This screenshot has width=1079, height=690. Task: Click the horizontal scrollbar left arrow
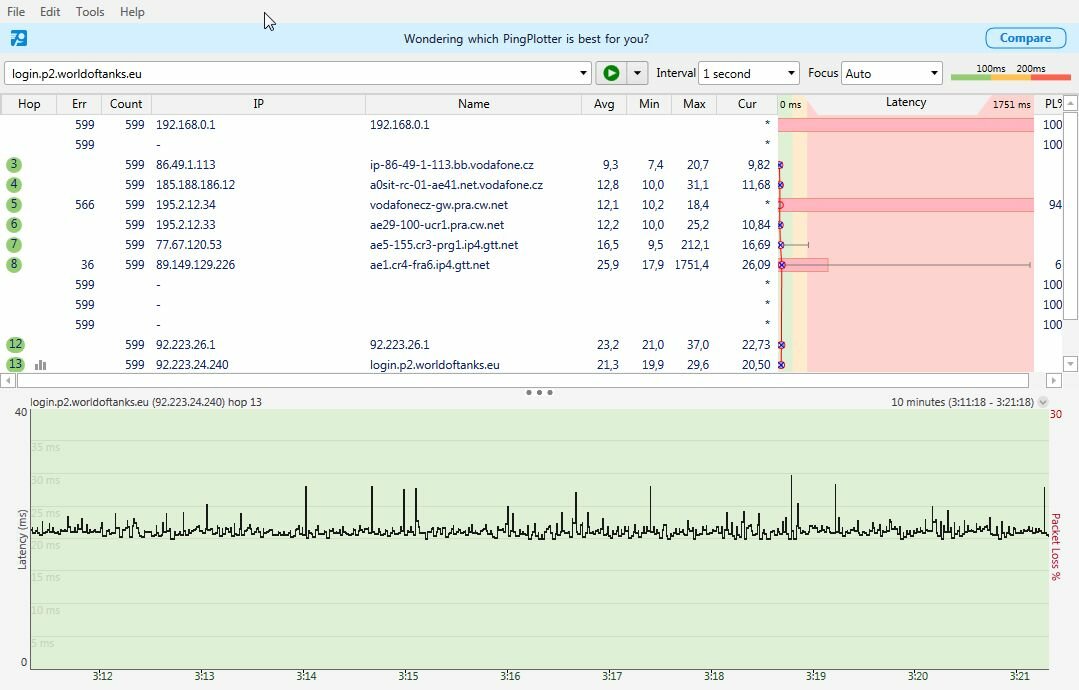[x=8, y=380]
